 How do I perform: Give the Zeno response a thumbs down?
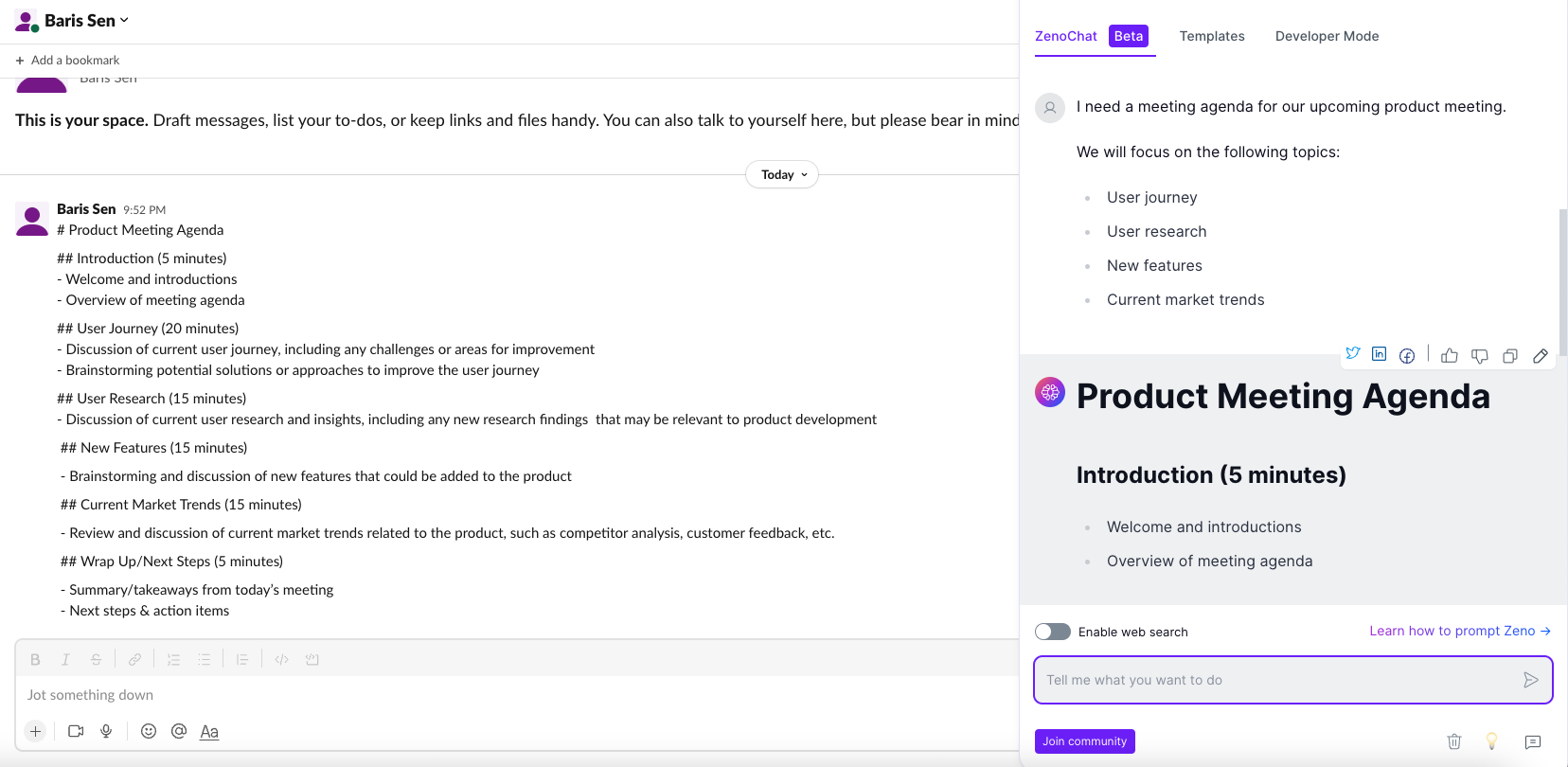[x=1480, y=356]
